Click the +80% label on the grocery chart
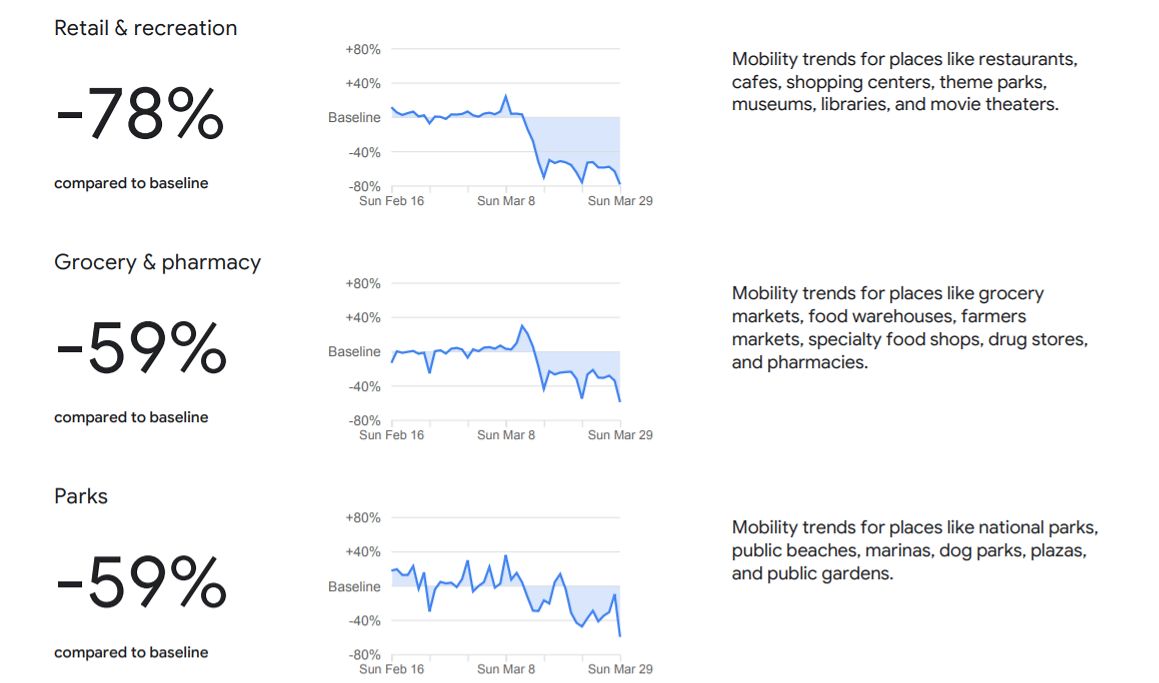 point(362,284)
